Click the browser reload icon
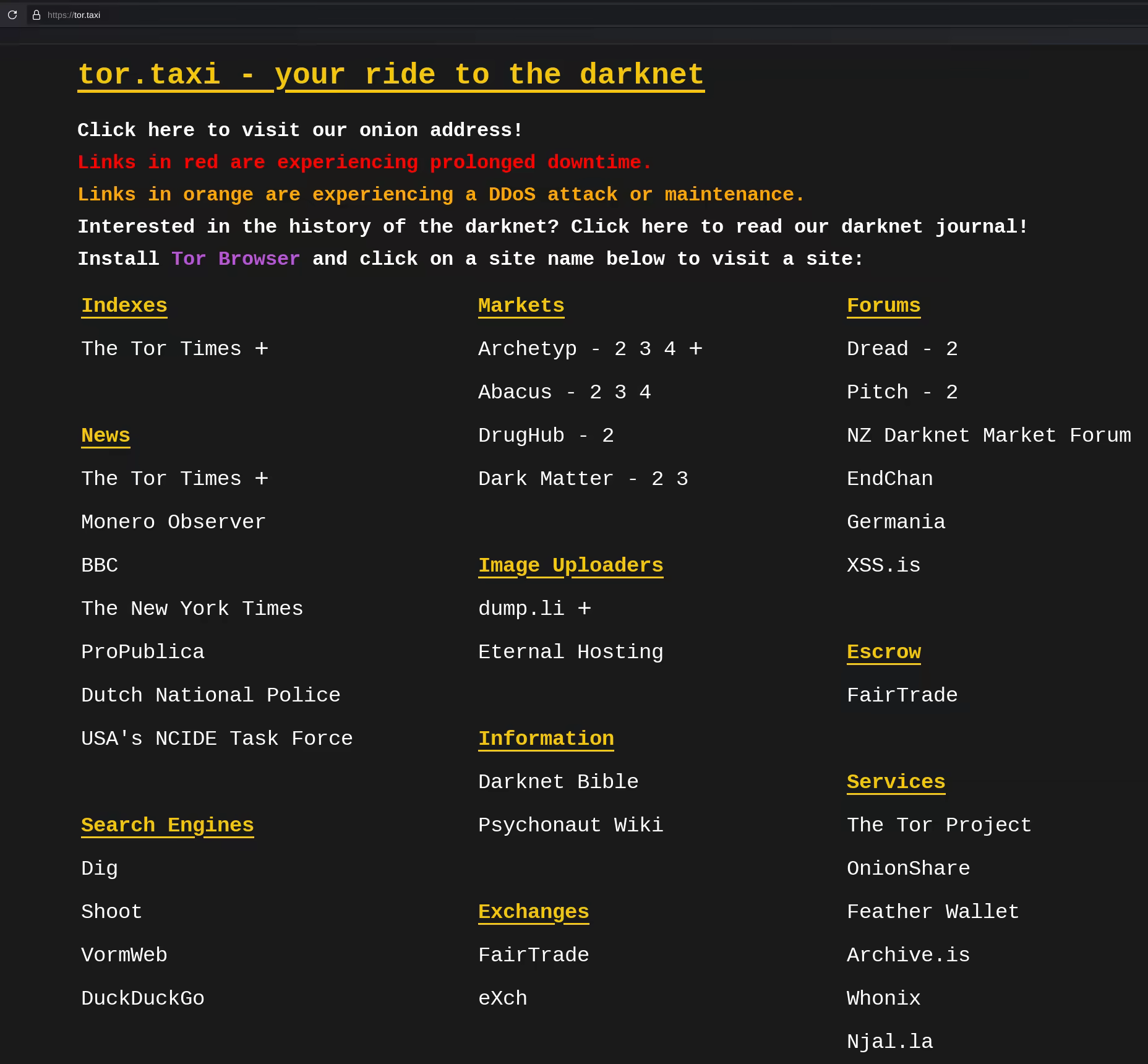The image size is (1148, 1064). point(12,15)
